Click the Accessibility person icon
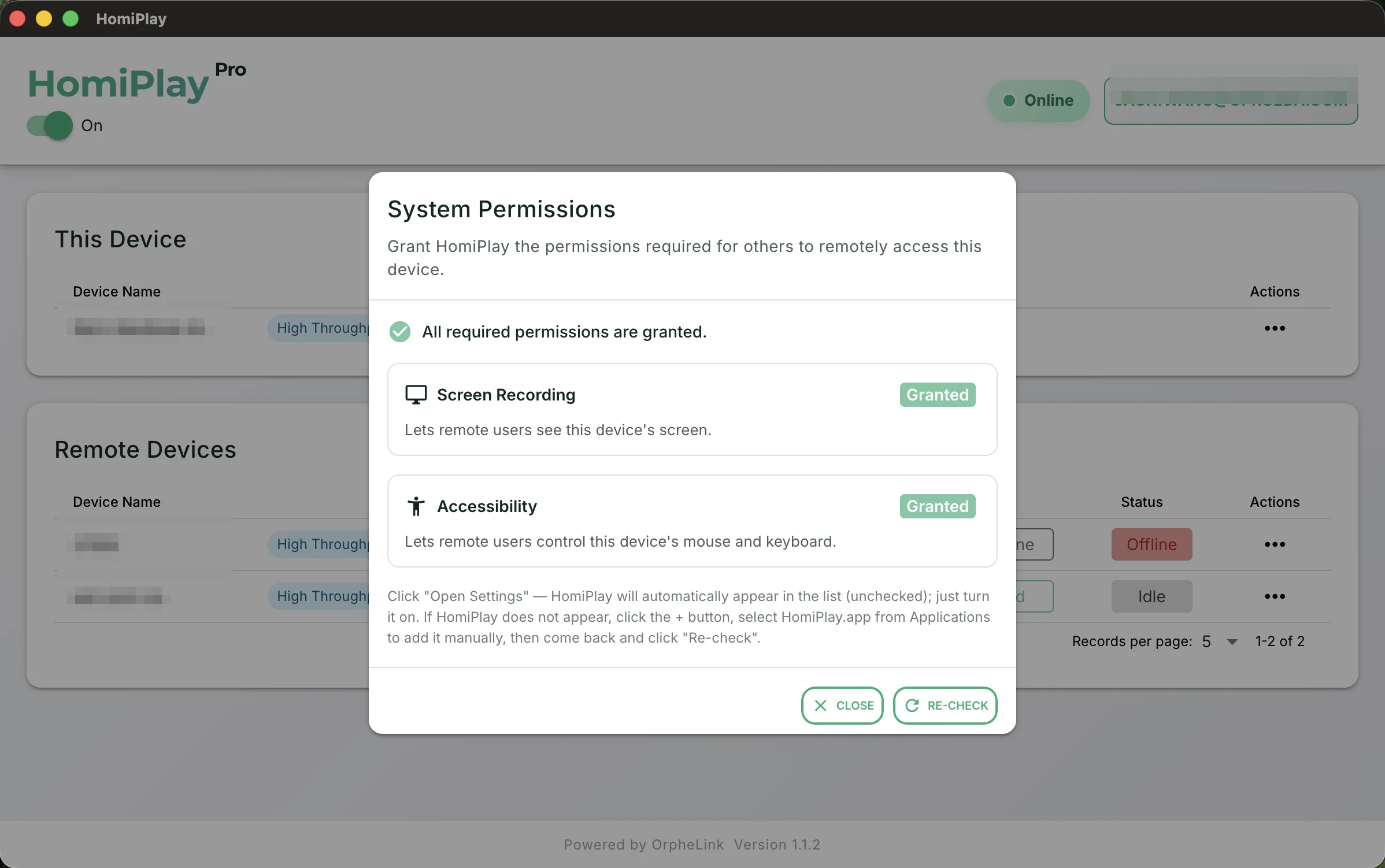Image resolution: width=1385 pixels, height=868 pixels. pyautogui.click(x=416, y=506)
